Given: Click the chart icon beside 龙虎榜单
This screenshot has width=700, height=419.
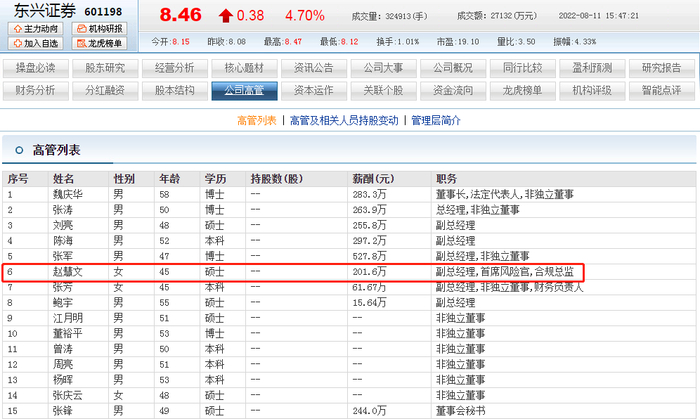Looking at the screenshot, I should 82,43.
